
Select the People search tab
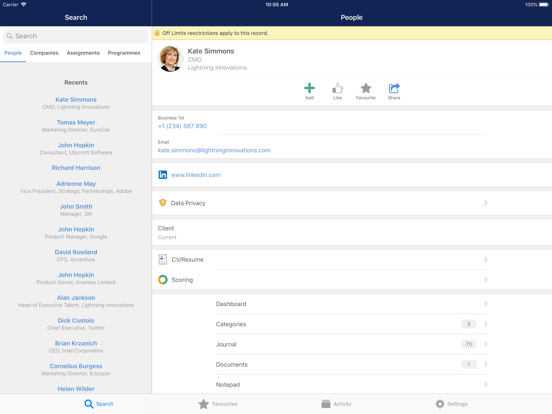tap(13, 53)
